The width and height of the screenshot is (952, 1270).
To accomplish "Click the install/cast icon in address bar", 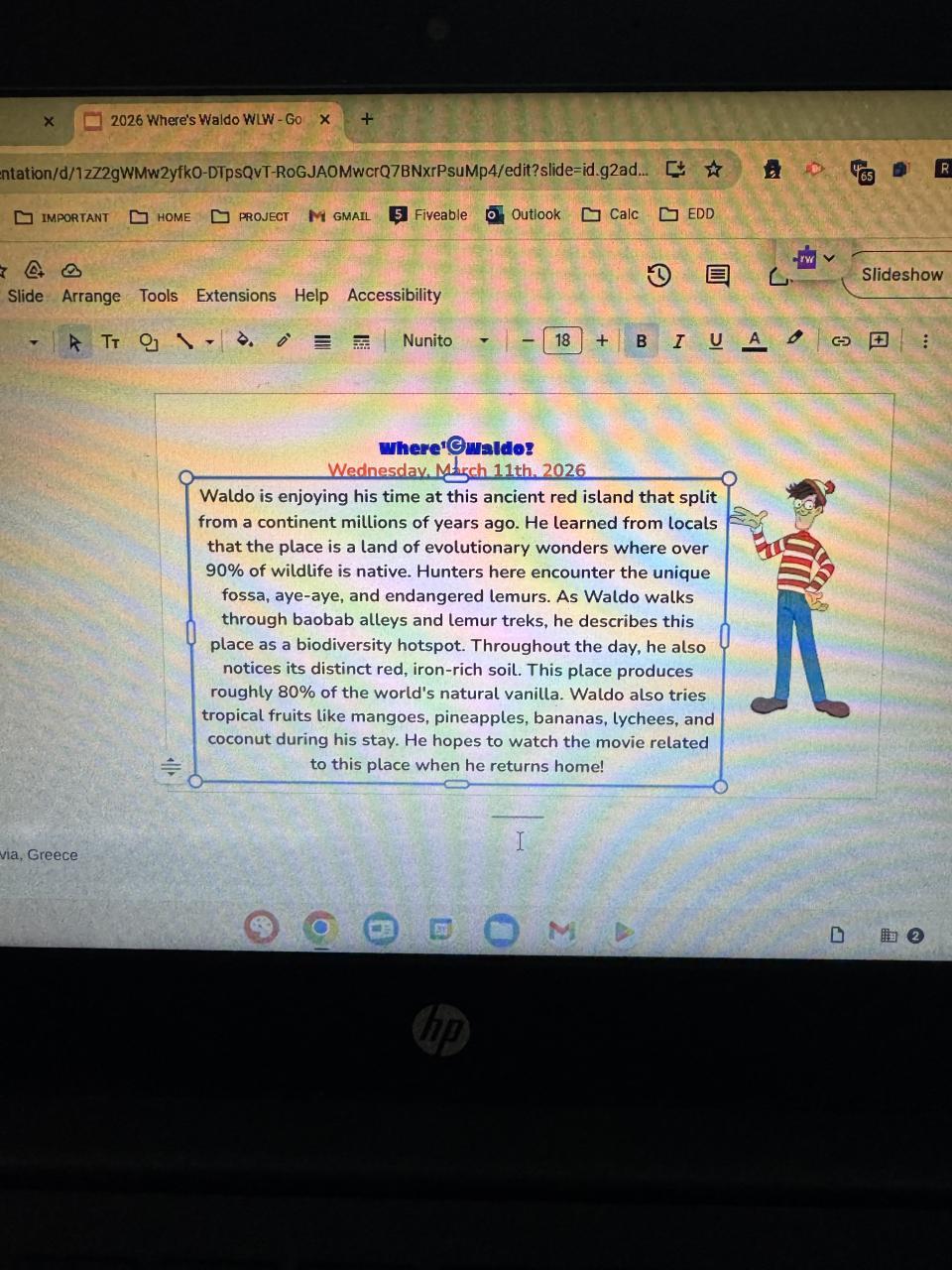I will [x=675, y=169].
